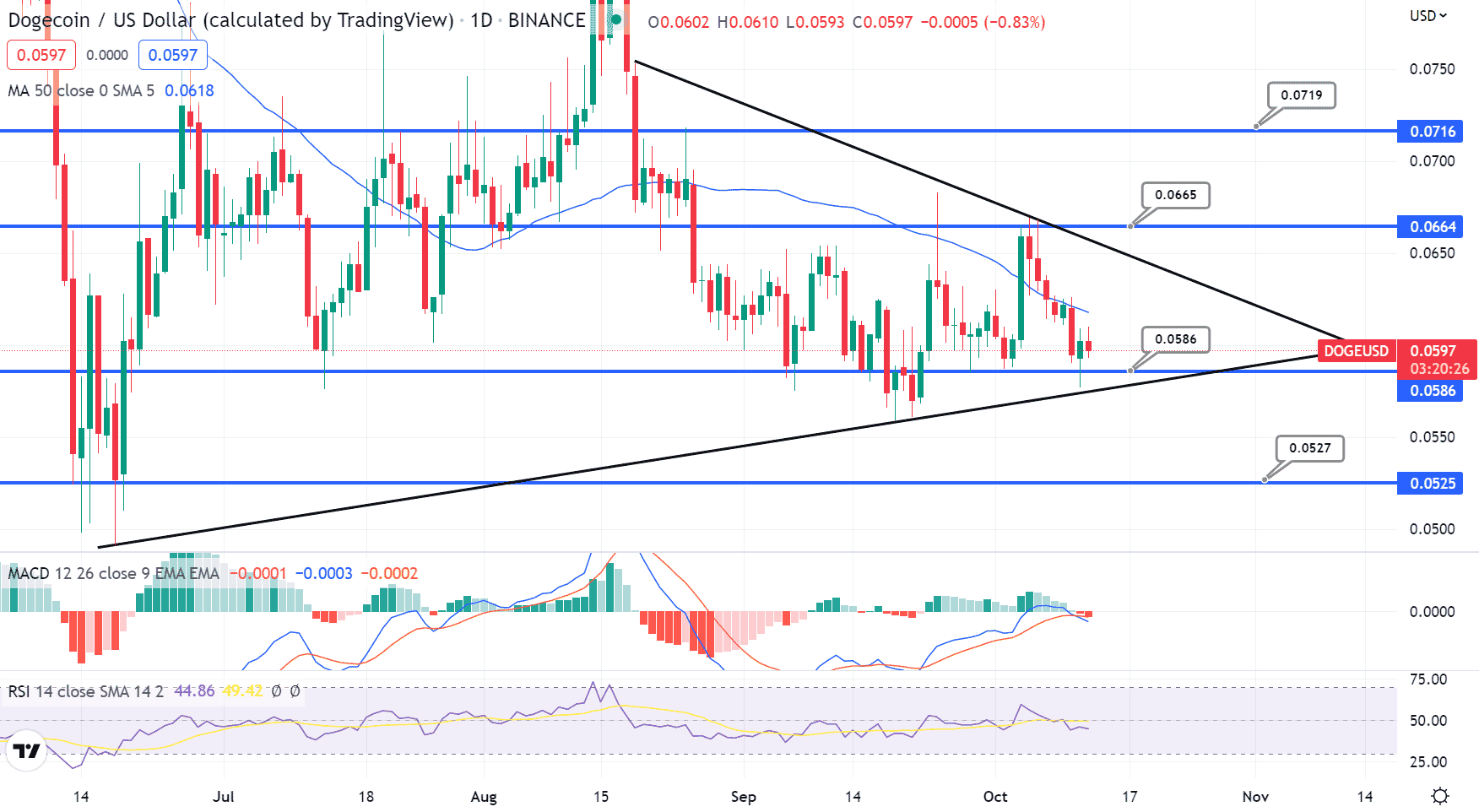Click the BINANCE exchange label
The height and width of the screenshot is (812, 1479).
546,20
